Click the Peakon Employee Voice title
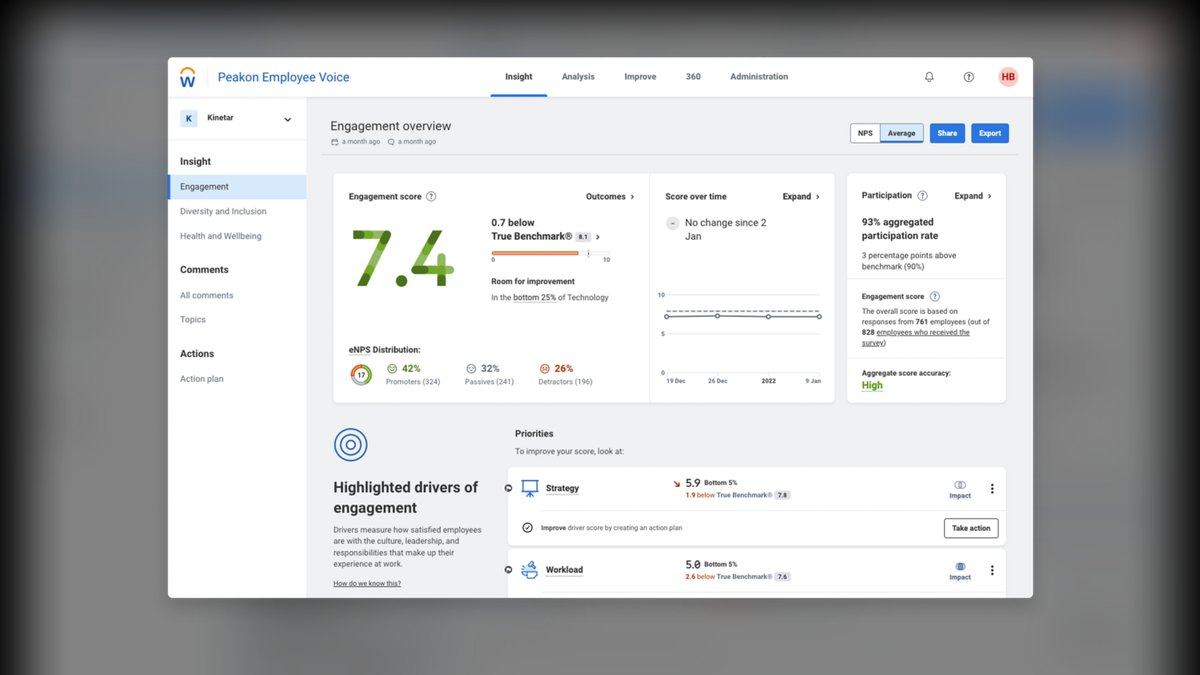 point(284,77)
